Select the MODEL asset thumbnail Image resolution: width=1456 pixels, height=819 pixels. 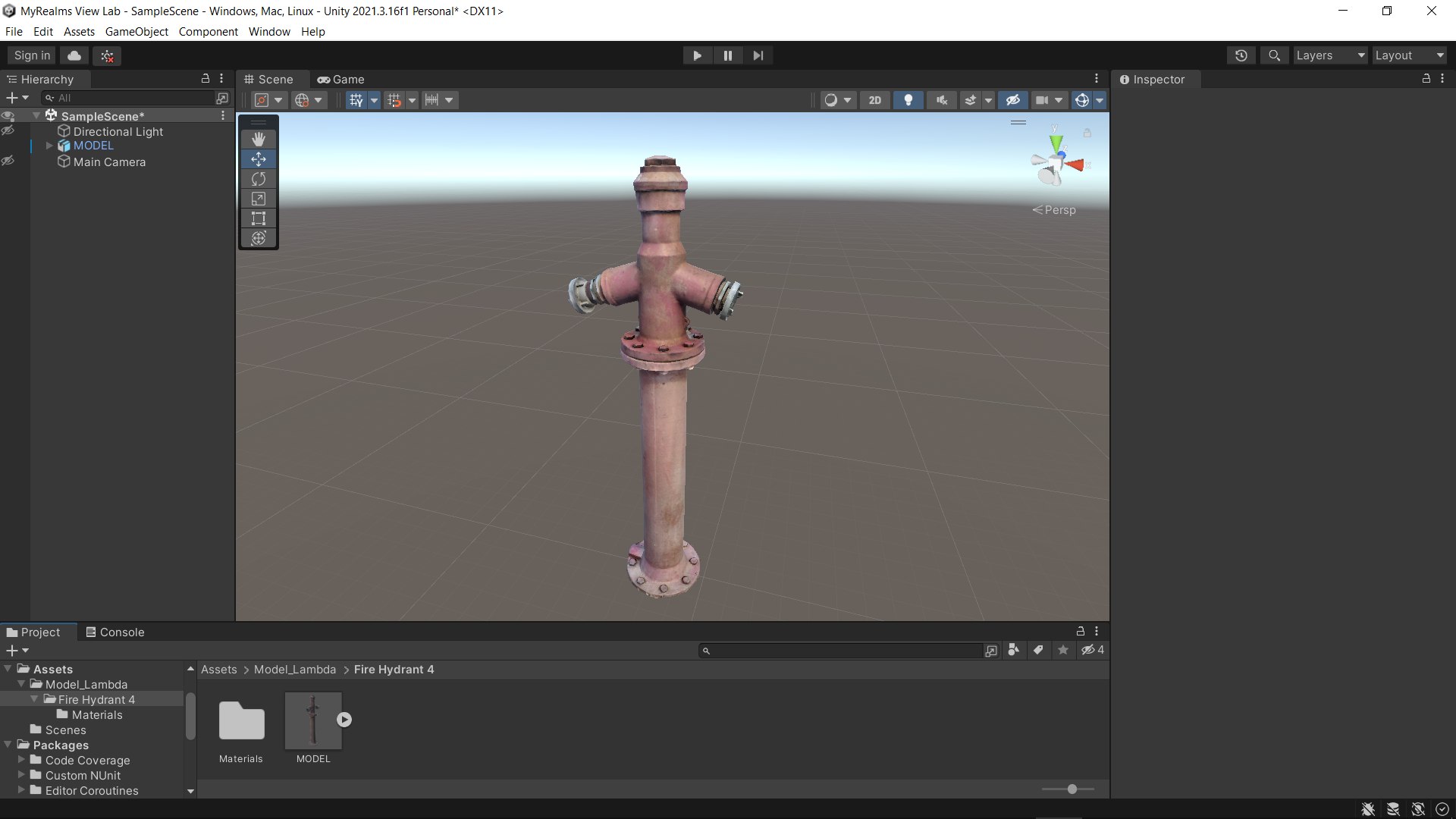tap(313, 720)
